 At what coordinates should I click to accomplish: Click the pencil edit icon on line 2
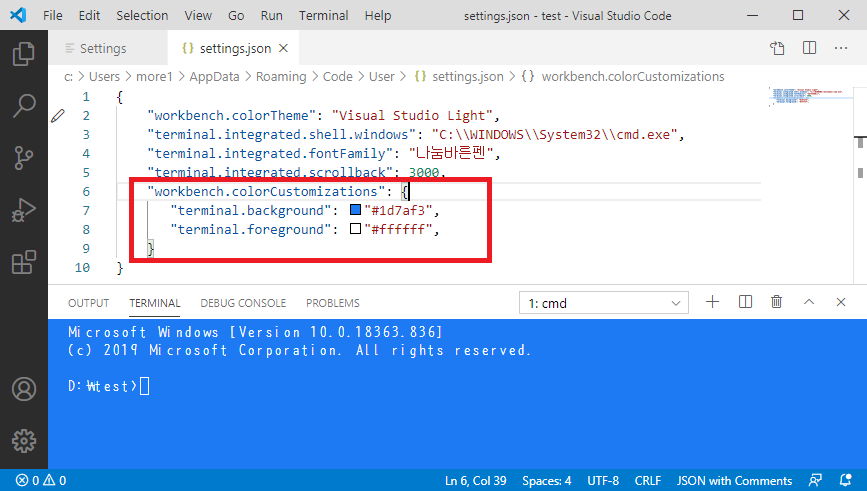tap(58, 116)
